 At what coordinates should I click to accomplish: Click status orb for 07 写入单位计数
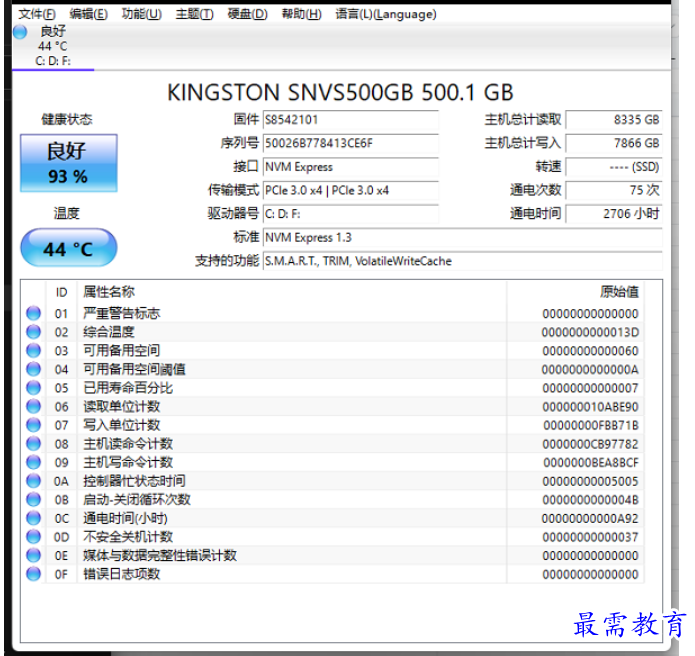coord(33,425)
